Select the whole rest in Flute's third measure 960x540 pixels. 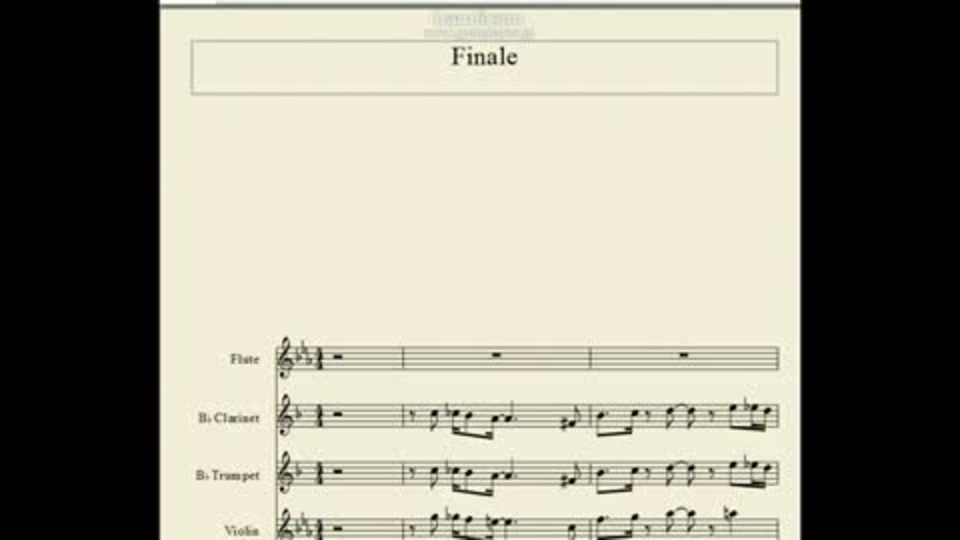[x=684, y=354]
